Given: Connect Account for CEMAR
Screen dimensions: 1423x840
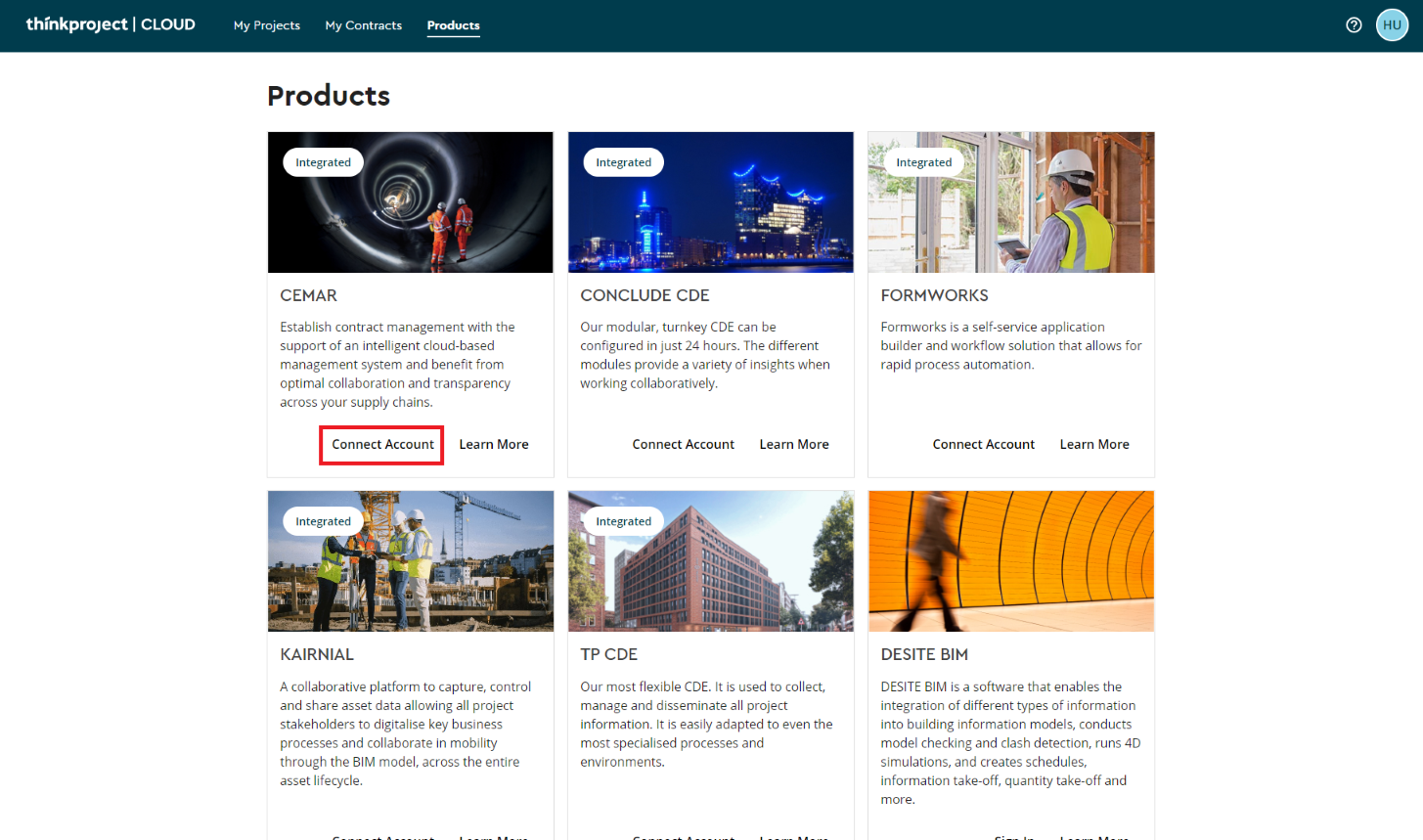Looking at the screenshot, I should point(382,444).
